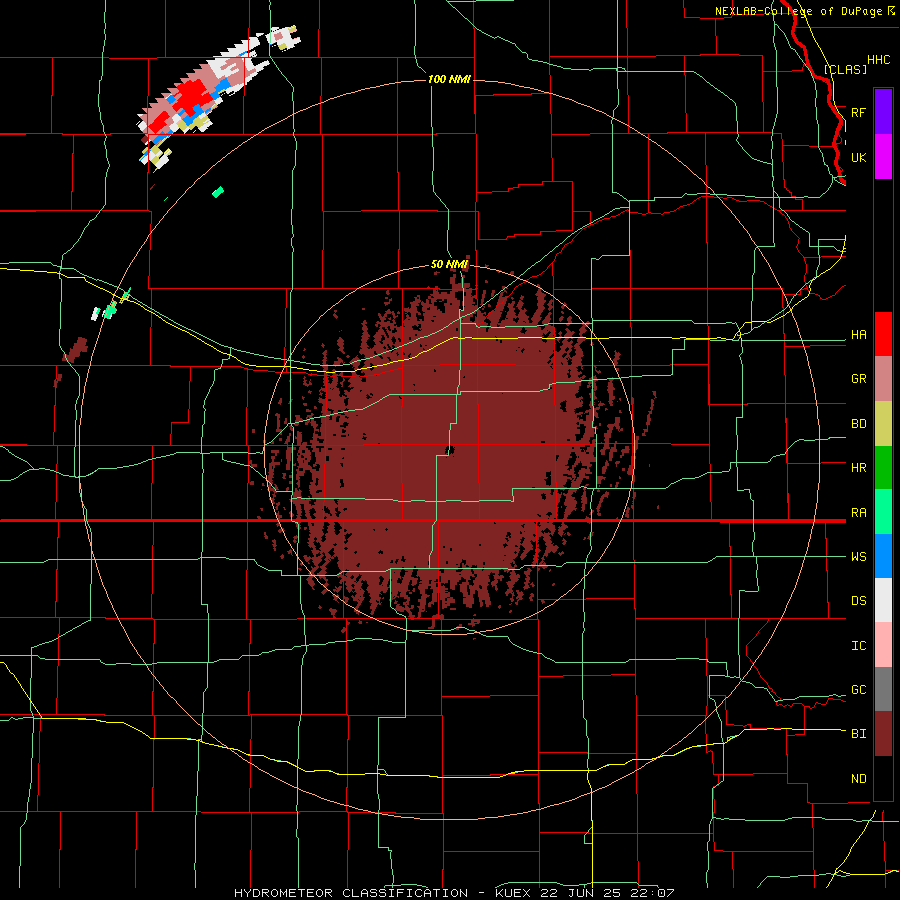Click the IC label in the legend

point(858,646)
